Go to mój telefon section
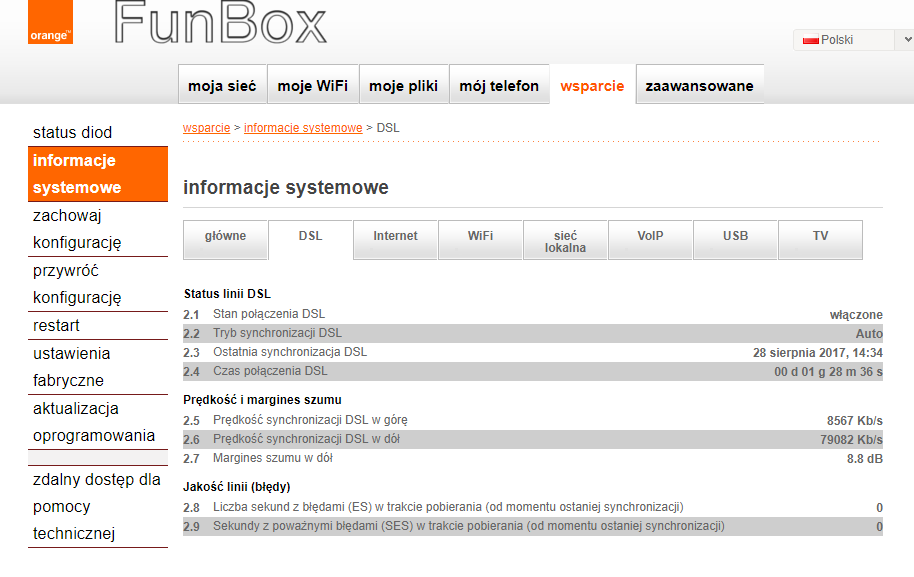Image resolution: width=914 pixels, height=577 pixels. point(499,86)
